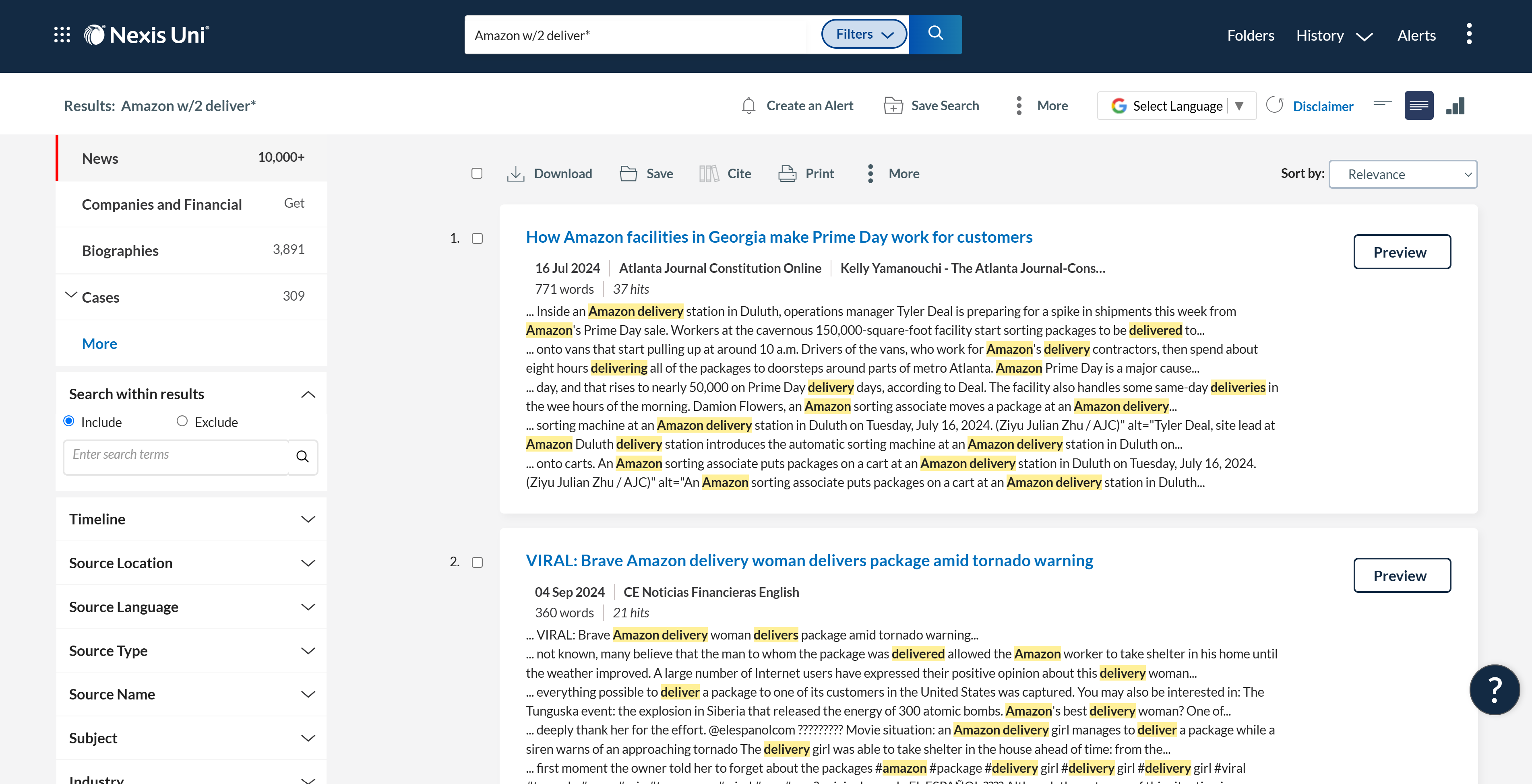Screen dimensions: 1532x784
Task: Open the Filters menu
Action: tap(863, 34)
